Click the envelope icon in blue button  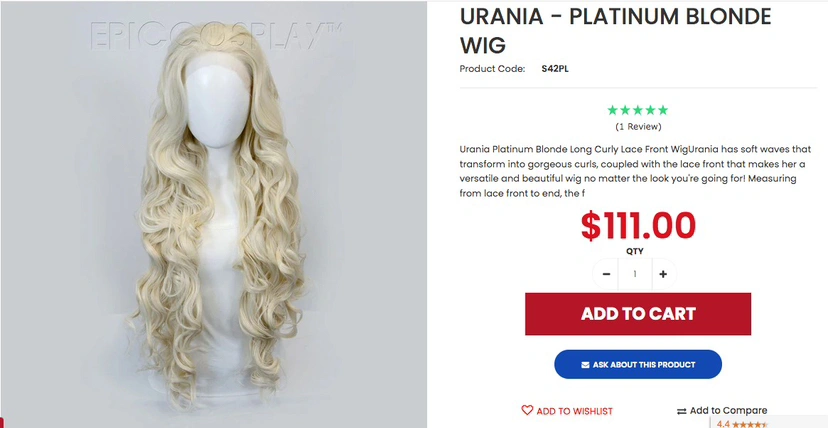(x=585, y=365)
